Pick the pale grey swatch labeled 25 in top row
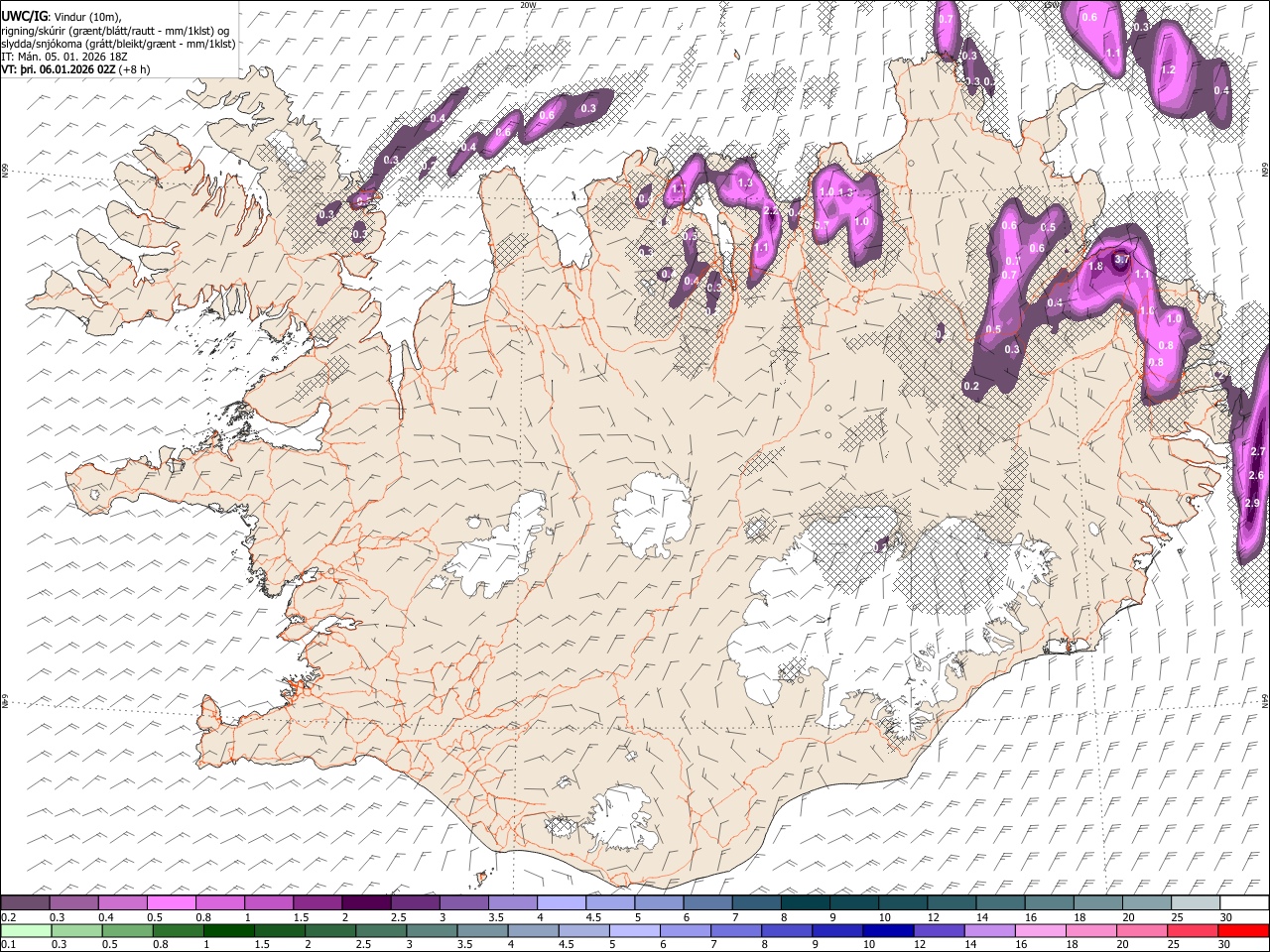1270x952 pixels. [x=1197, y=902]
